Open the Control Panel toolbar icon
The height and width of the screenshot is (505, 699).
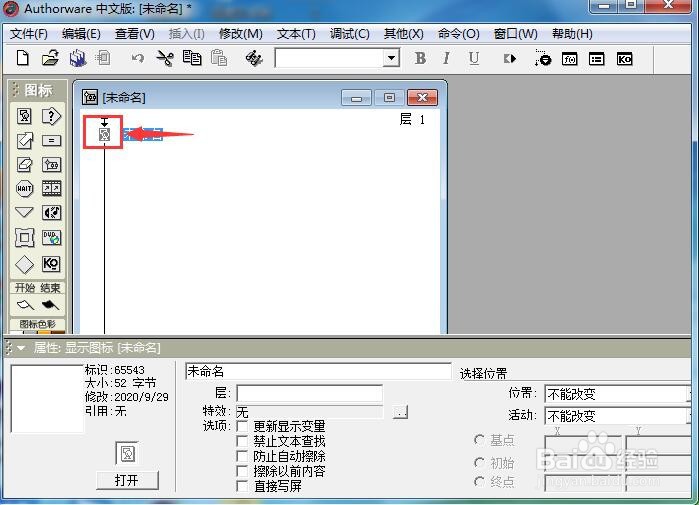click(x=543, y=58)
